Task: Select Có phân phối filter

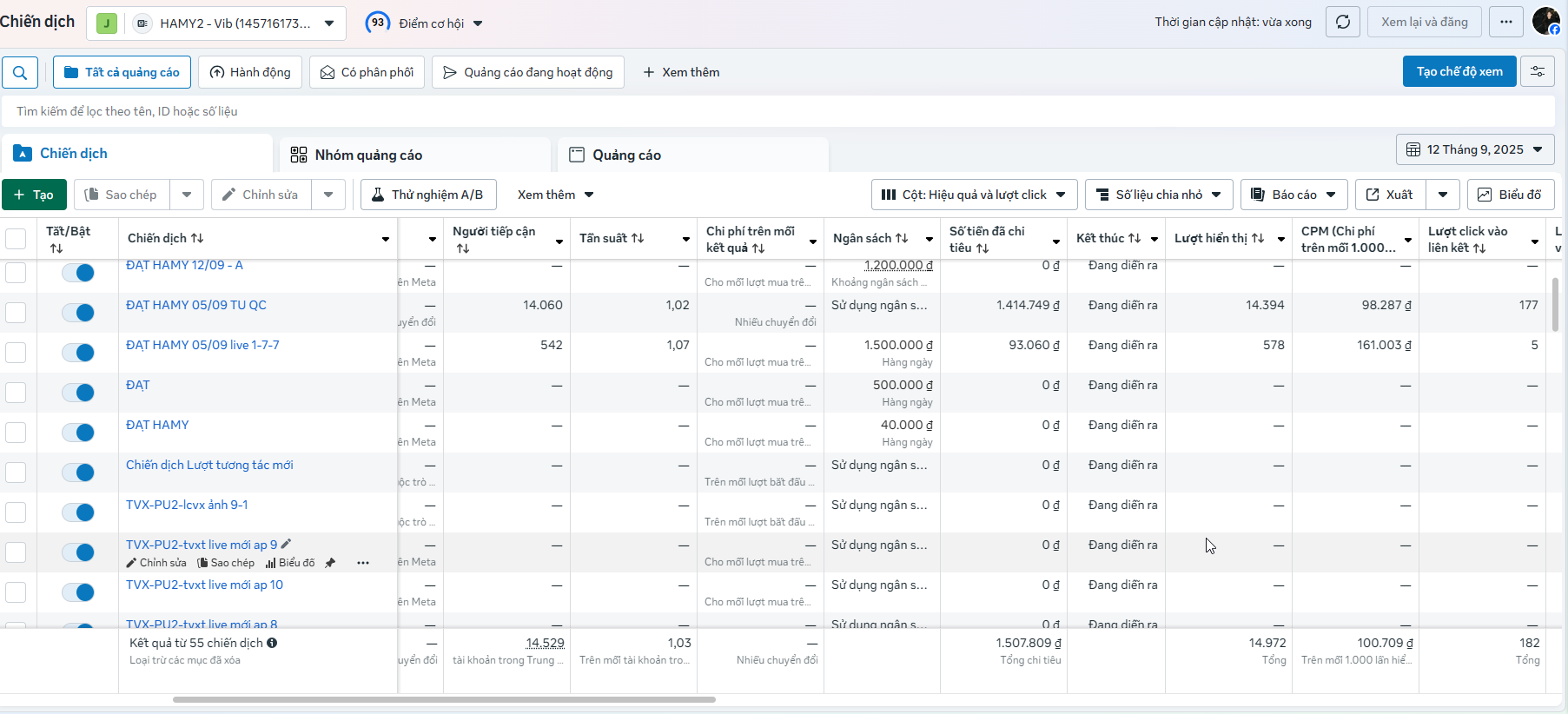Action: [x=367, y=72]
